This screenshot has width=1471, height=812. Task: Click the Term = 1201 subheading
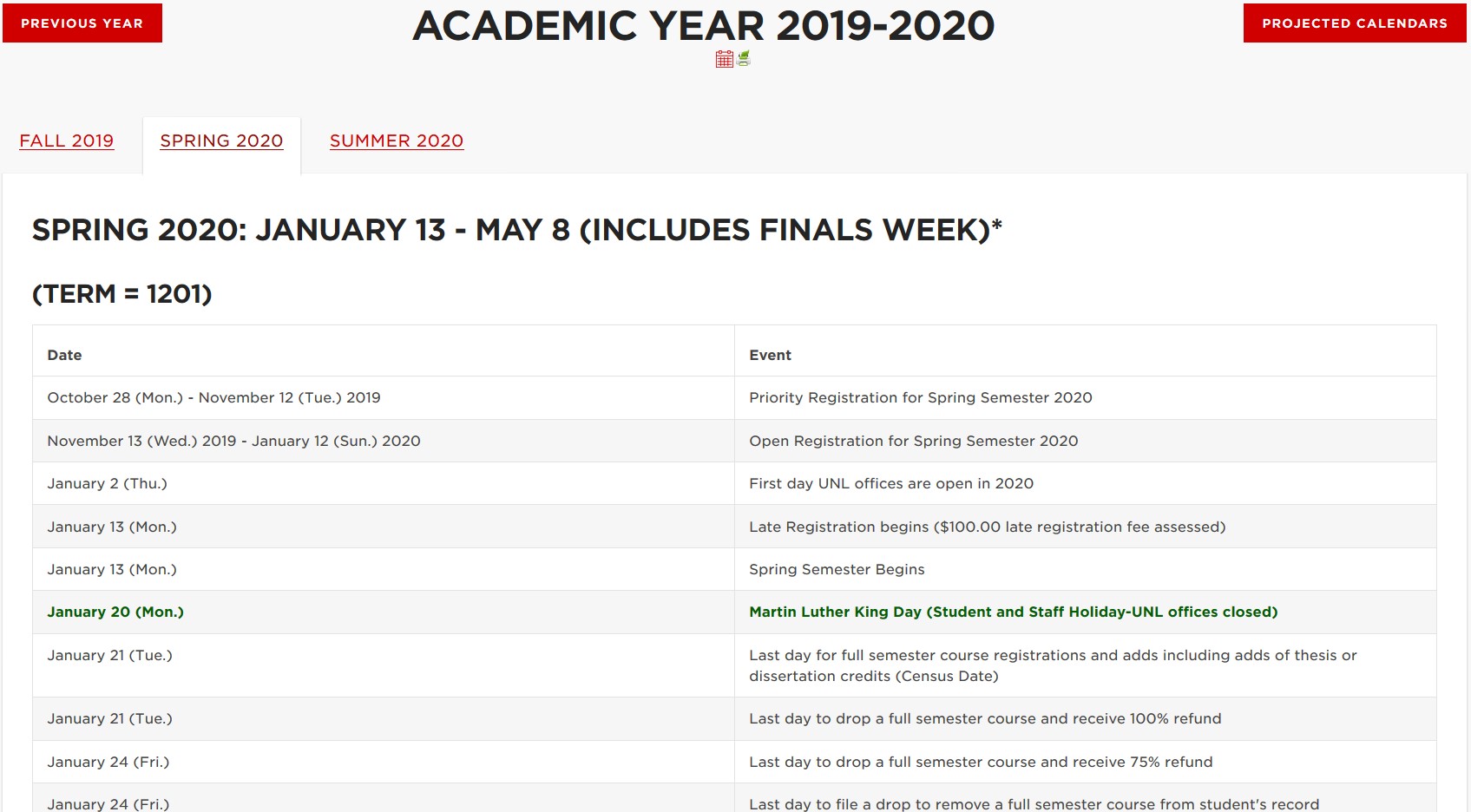pyautogui.click(x=122, y=294)
